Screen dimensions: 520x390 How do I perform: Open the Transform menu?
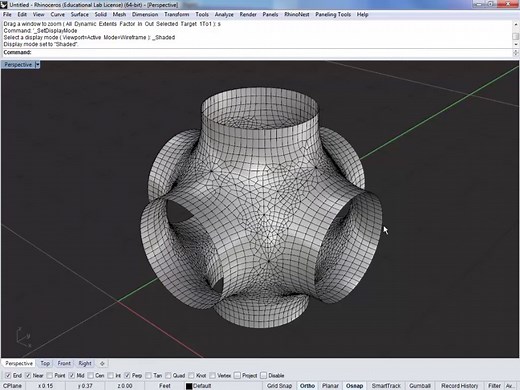176,14
